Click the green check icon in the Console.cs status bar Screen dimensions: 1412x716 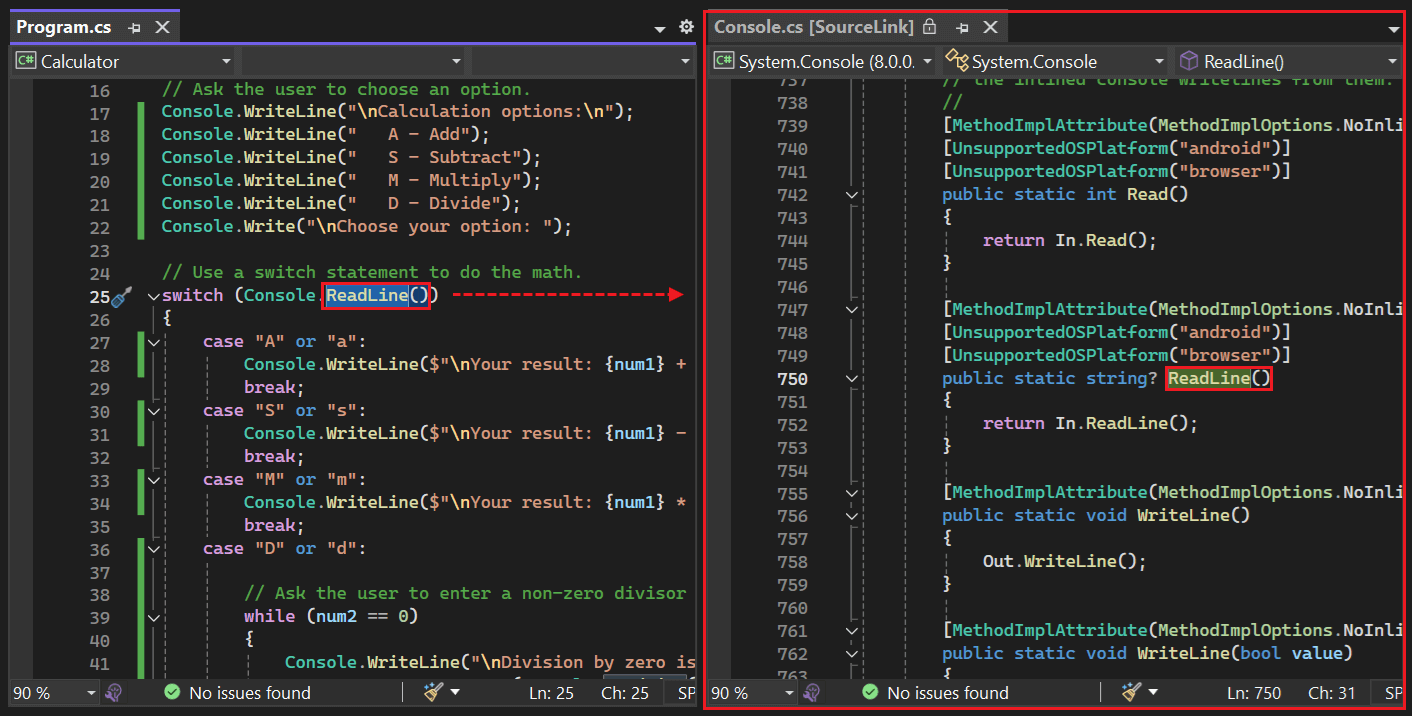click(x=871, y=692)
